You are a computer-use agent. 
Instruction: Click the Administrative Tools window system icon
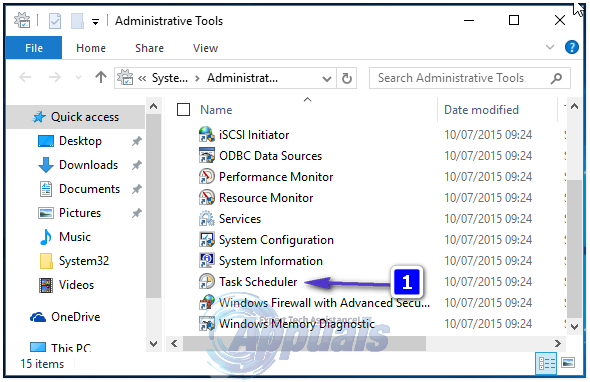(22, 20)
